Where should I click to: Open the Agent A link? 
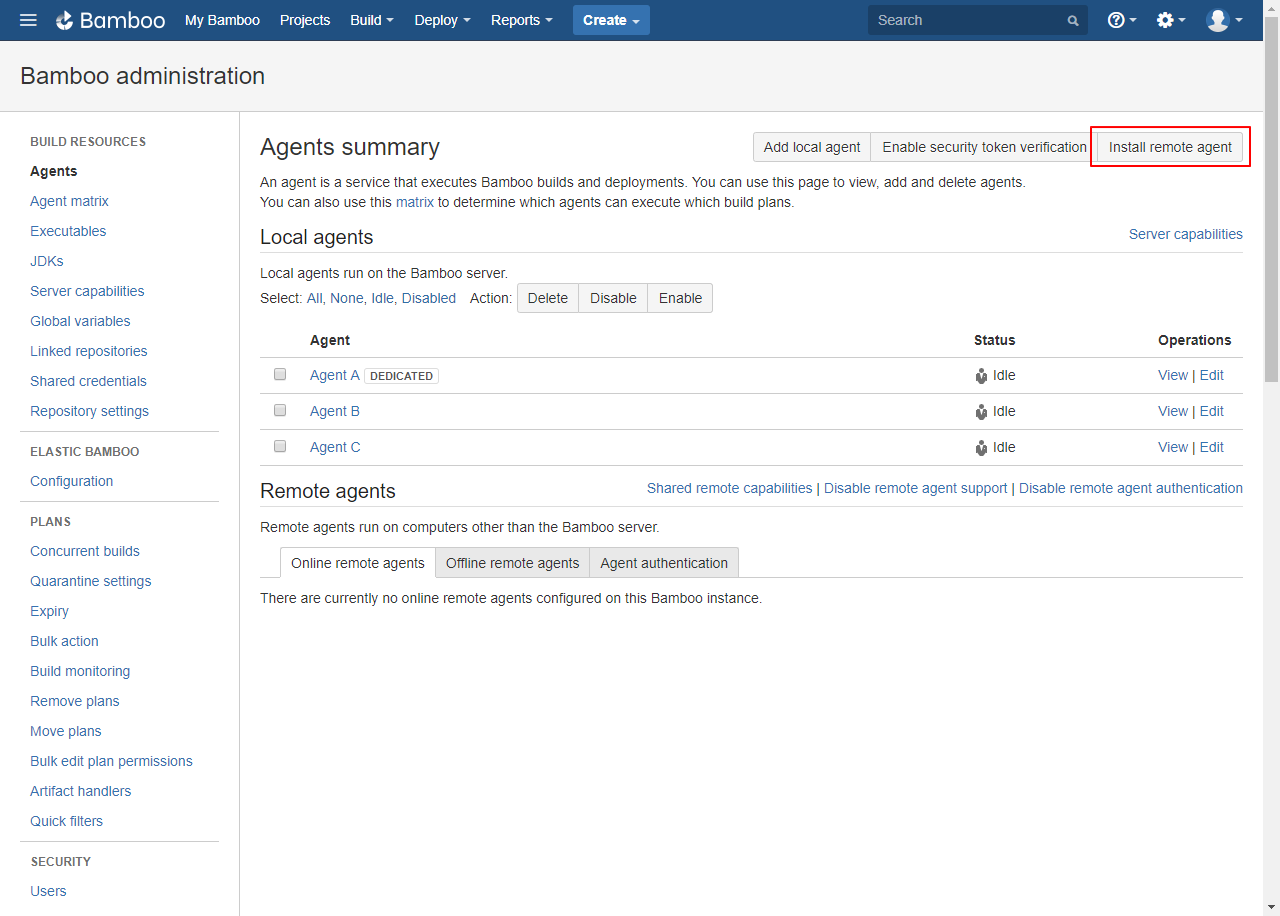tap(335, 375)
